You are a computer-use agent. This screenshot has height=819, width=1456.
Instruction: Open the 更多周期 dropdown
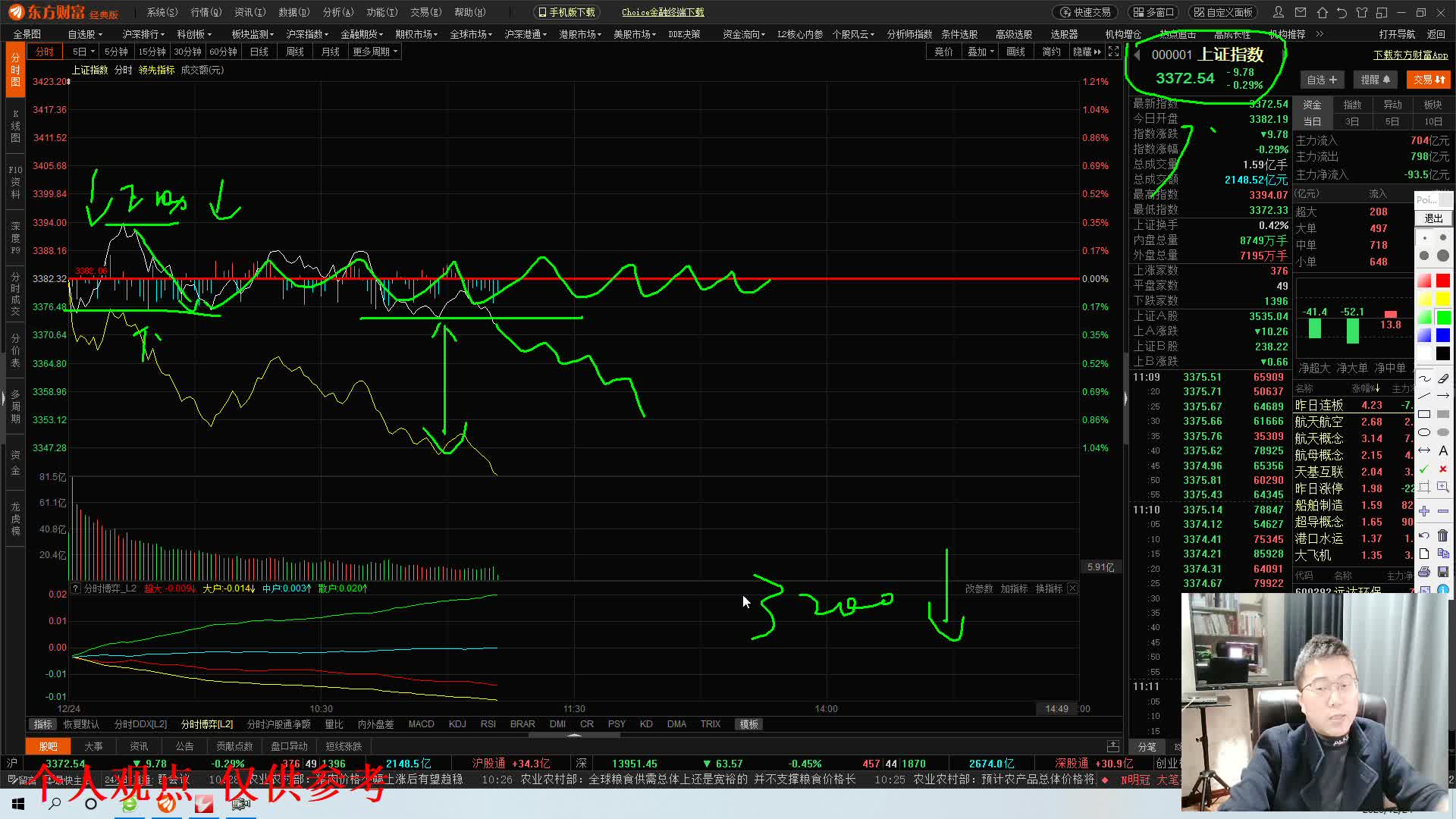[375, 52]
